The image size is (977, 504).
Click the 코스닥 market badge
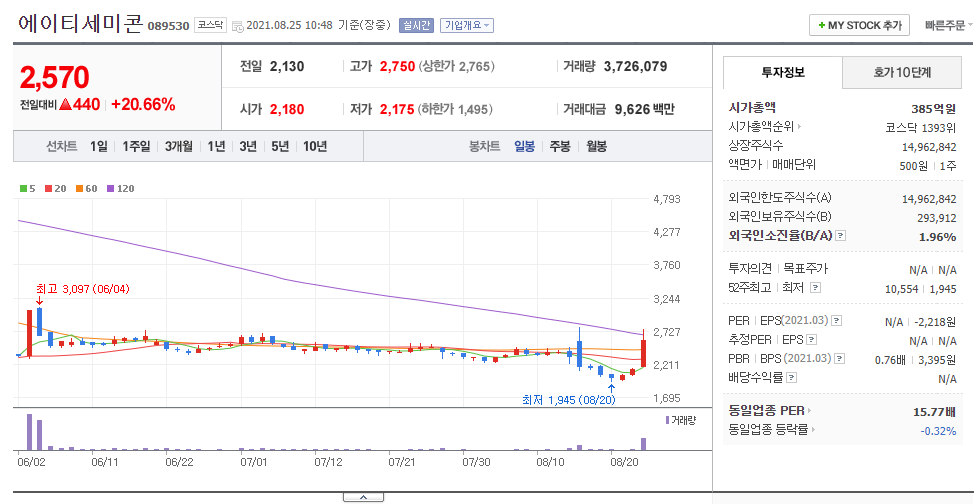pyautogui.click(x=209, y=26)
